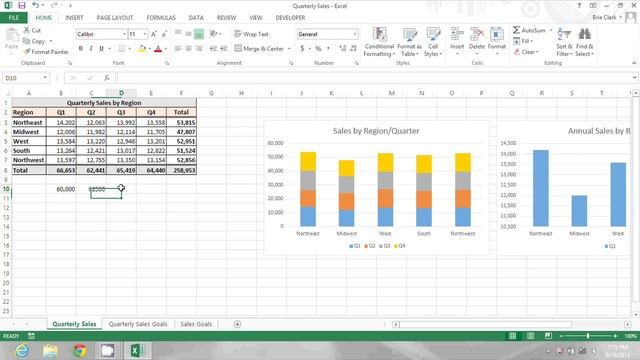
Task: Switch to Page Layout view icon
Action: tap(531, 336)
